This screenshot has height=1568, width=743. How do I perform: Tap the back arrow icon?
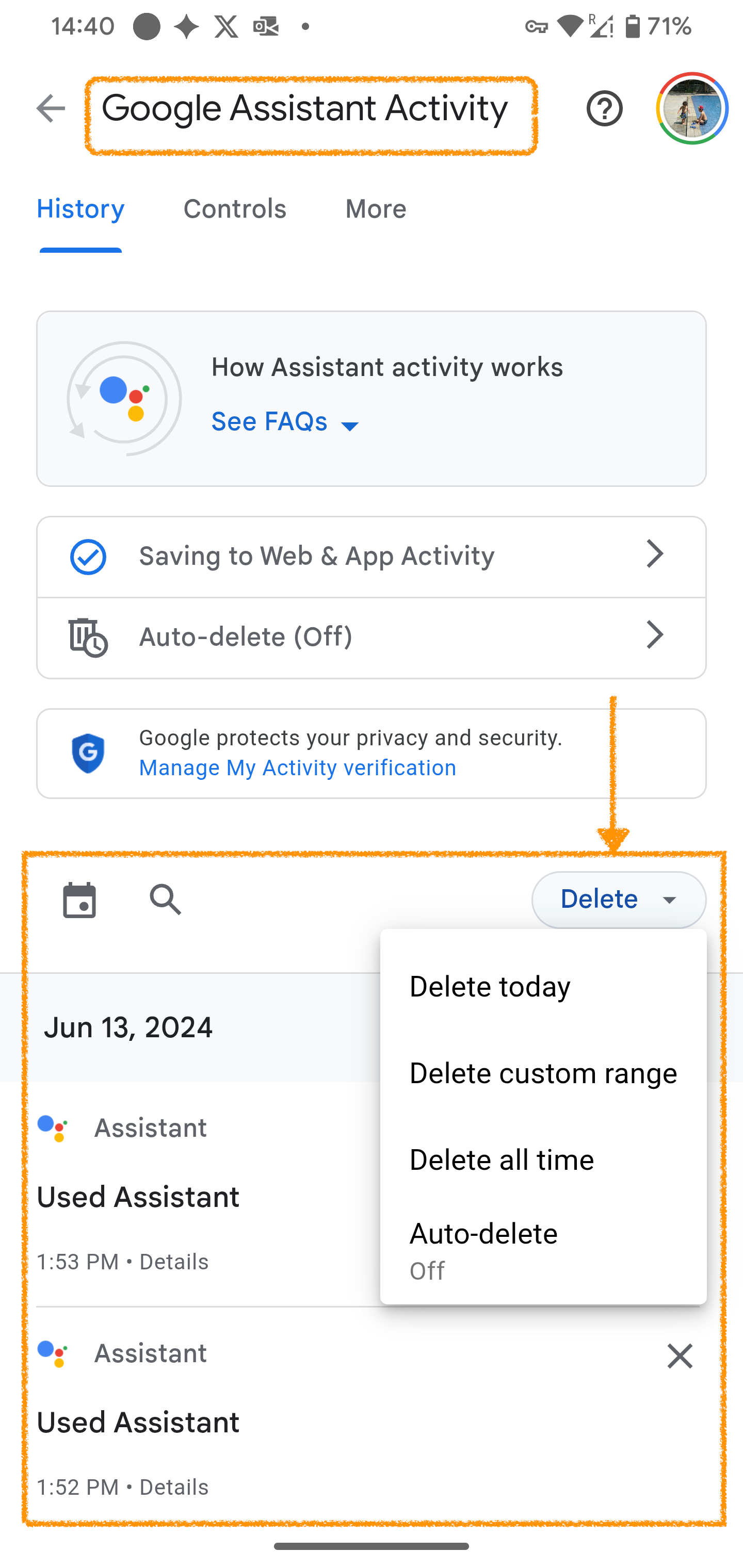tap(51, 109)
